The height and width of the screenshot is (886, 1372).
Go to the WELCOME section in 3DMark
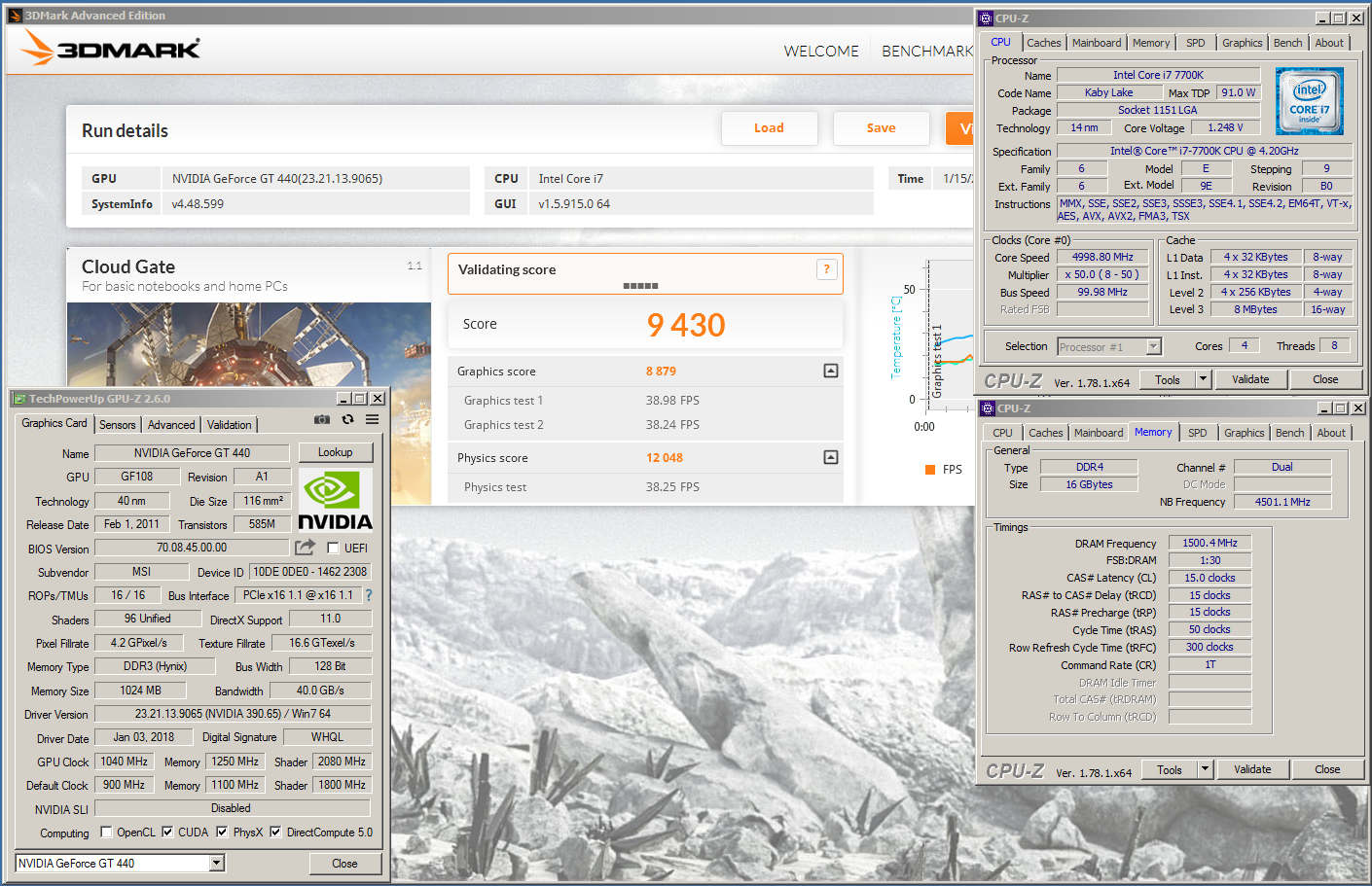click(821, 51)
